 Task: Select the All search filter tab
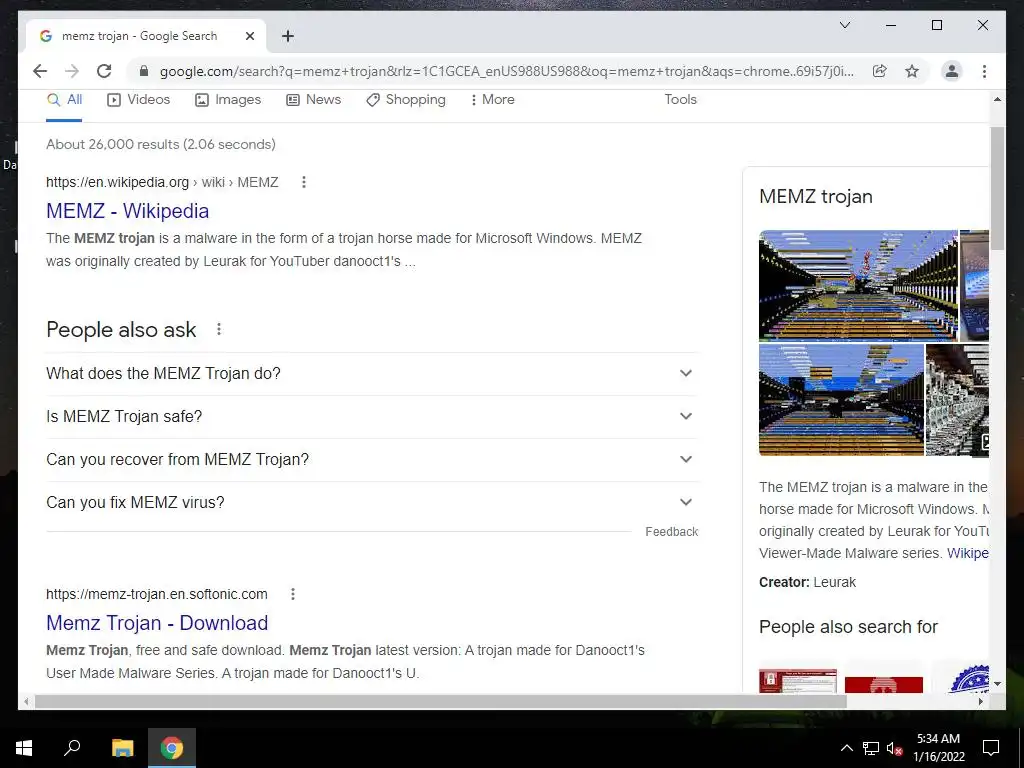pyautogui.click(x=65, y=100)
